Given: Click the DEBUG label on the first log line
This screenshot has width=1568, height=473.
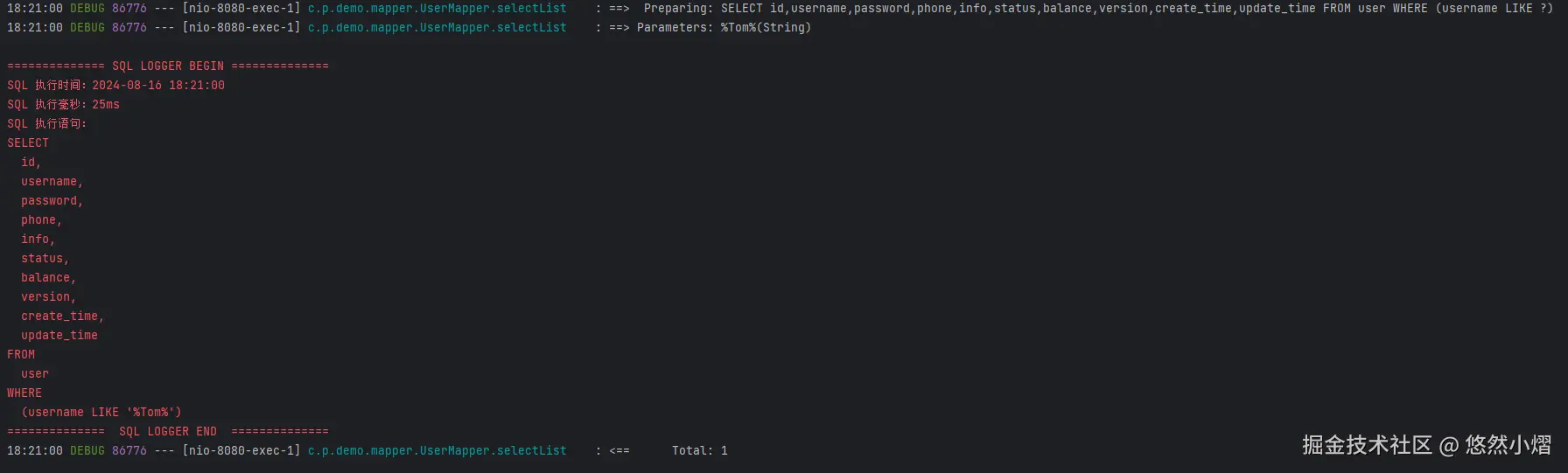Looking at the screenshot, I should [x=87, y=8].
